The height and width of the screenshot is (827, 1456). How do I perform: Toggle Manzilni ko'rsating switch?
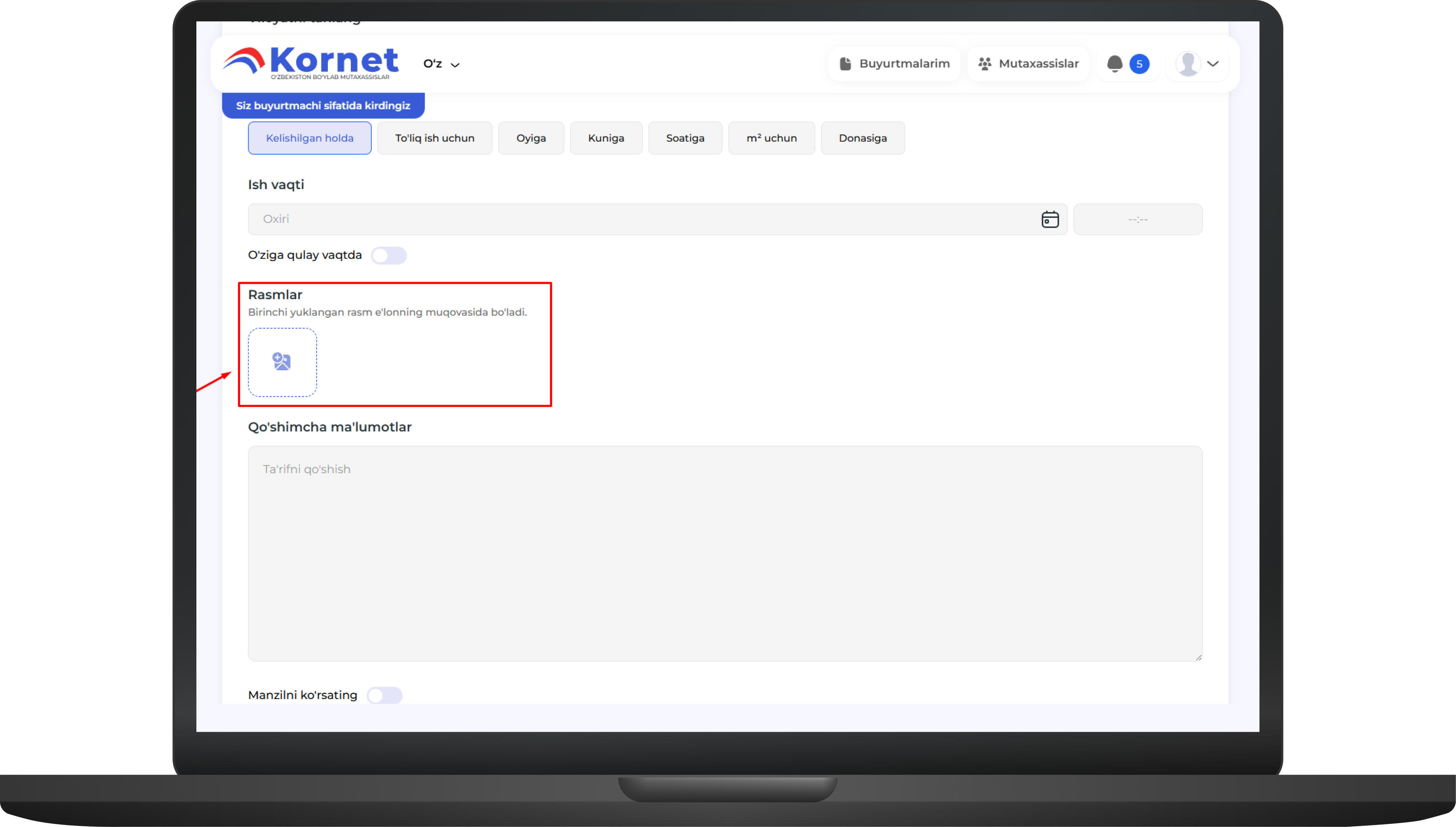click(385, 695)
